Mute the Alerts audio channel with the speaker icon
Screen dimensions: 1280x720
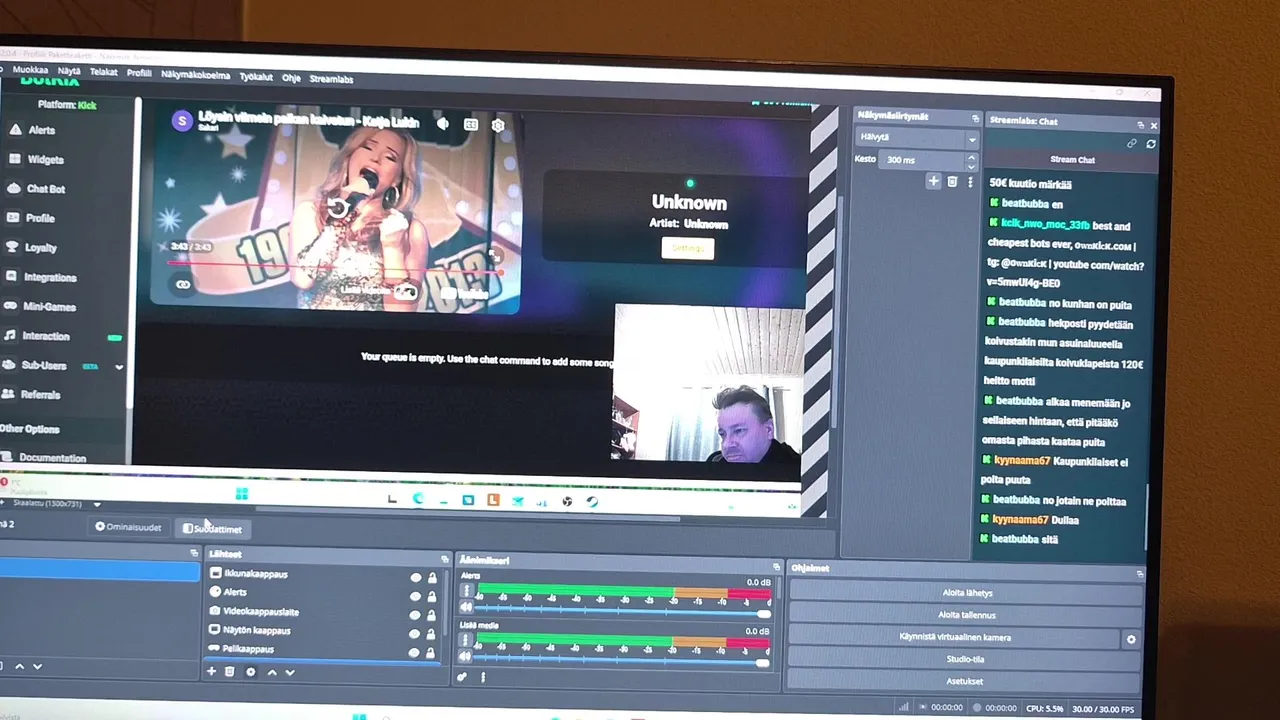point(465,606)
